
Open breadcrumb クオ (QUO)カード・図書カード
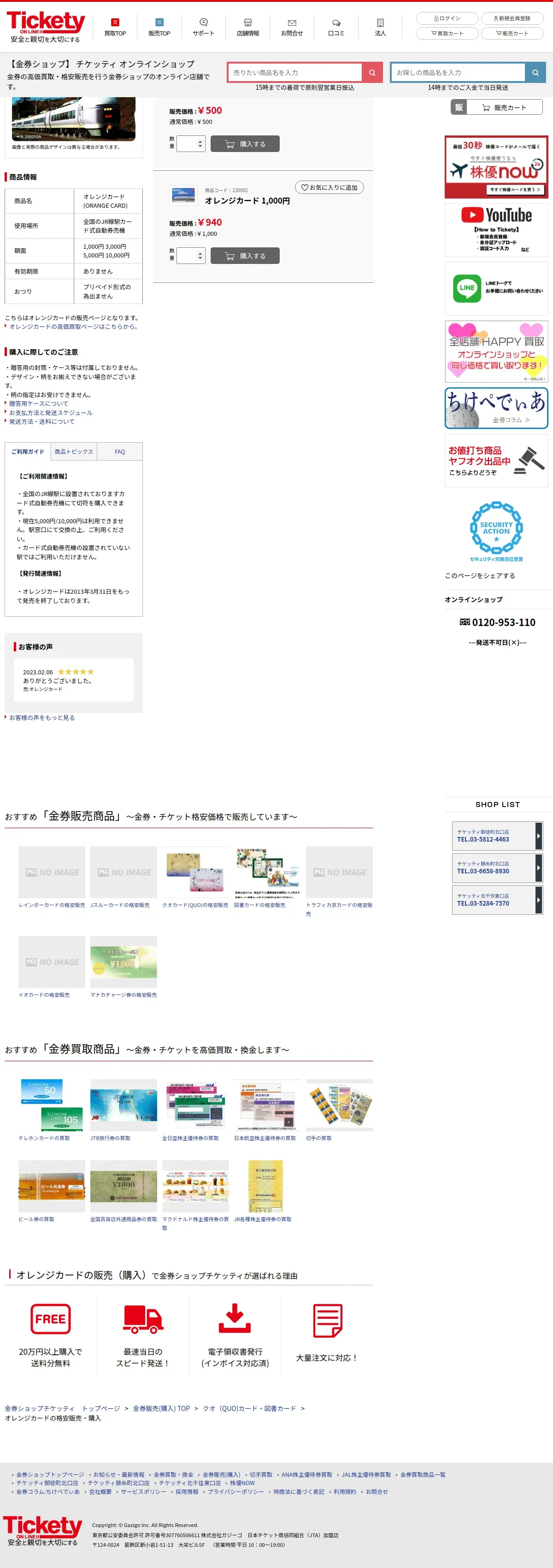[x=250, y=1409]
